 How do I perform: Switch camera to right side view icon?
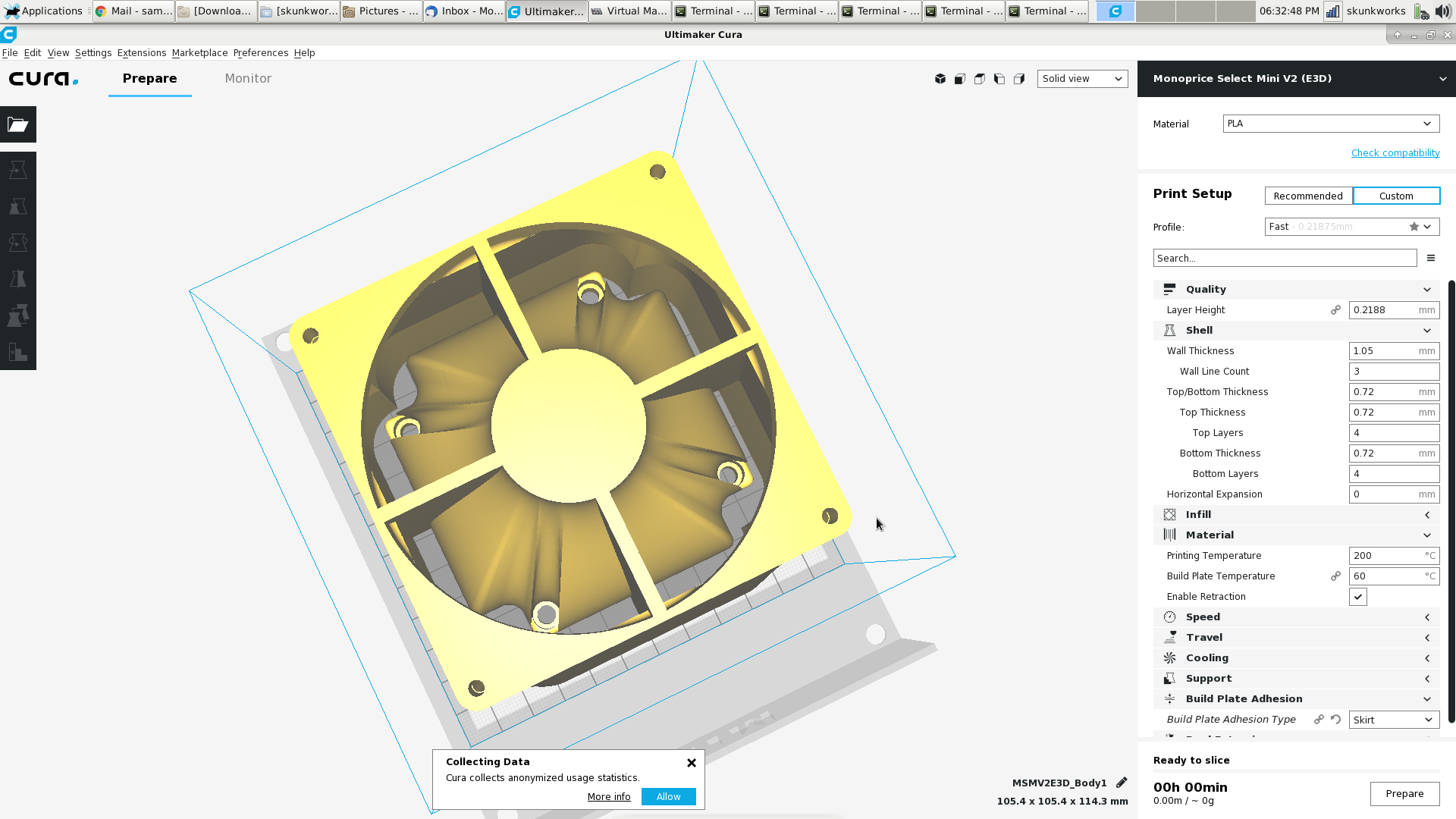1019,79
